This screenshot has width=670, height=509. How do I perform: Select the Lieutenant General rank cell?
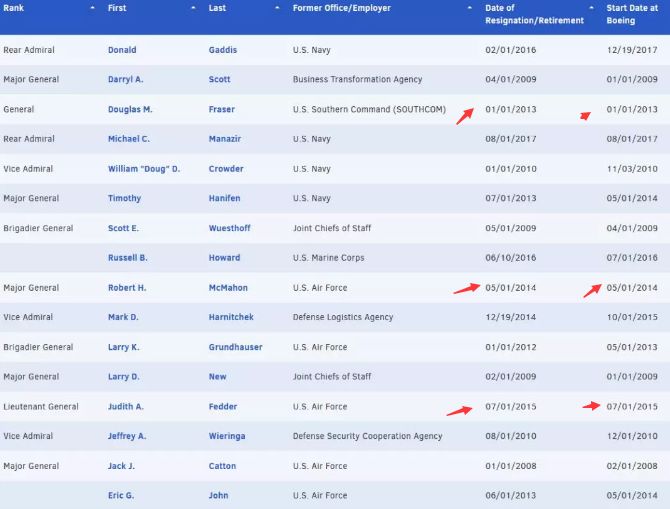(x=41, y=406)
